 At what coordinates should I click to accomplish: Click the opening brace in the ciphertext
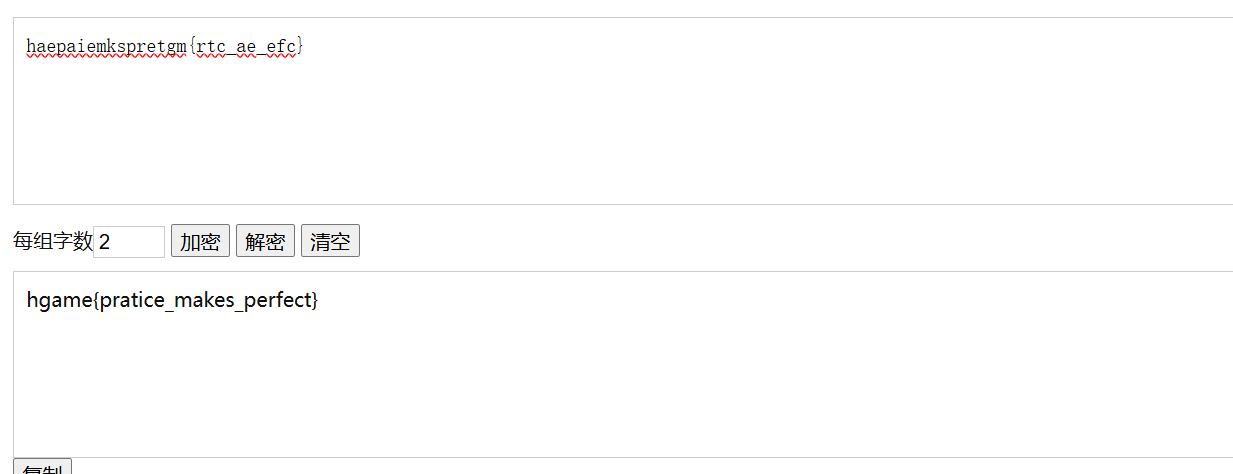[x=191, y=46]
